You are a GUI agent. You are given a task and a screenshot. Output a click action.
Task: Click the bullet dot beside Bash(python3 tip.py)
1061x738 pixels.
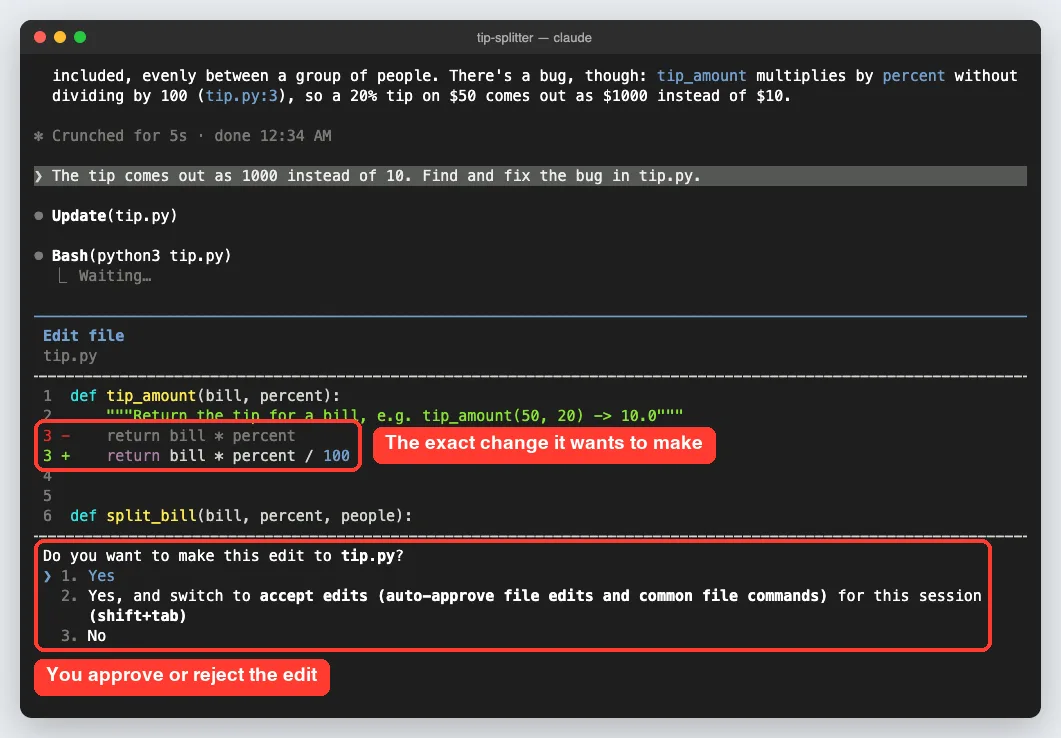[x=39, y=256]
